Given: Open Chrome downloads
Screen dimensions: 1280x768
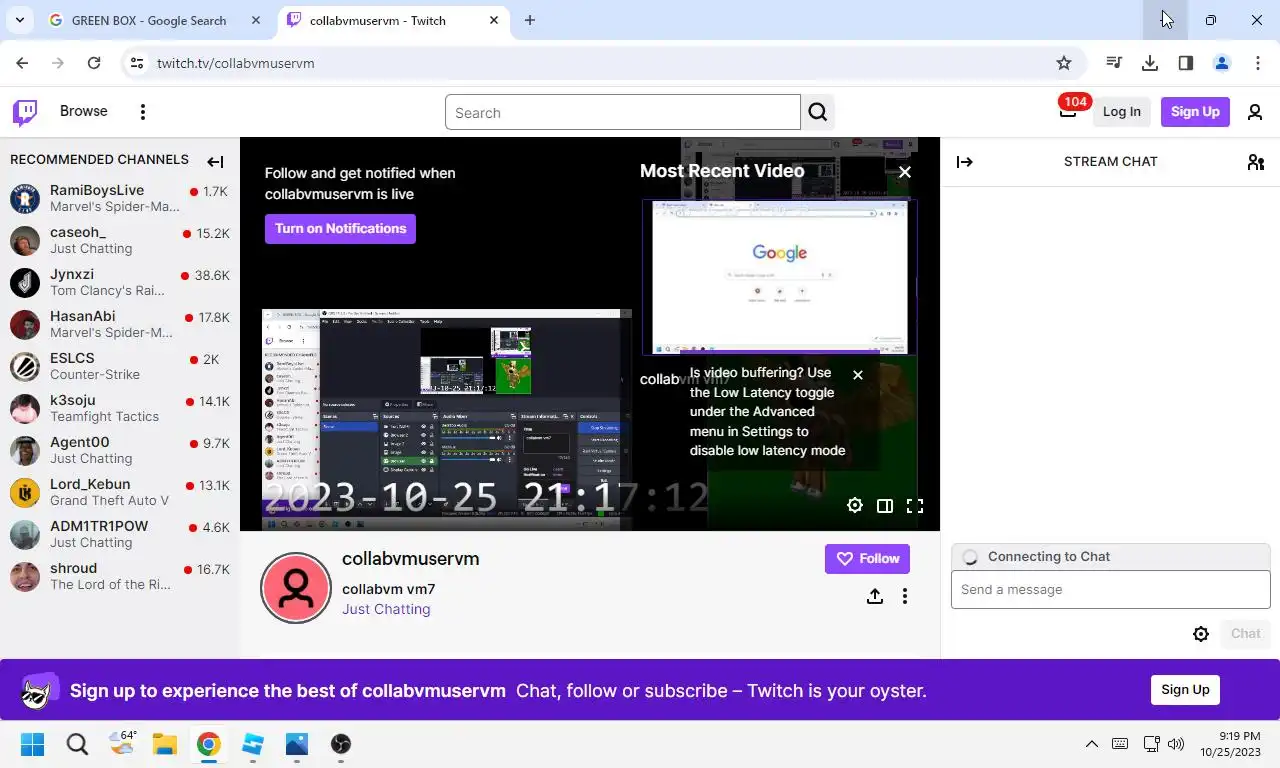Looking at the screenshot, I should 1150,63.
